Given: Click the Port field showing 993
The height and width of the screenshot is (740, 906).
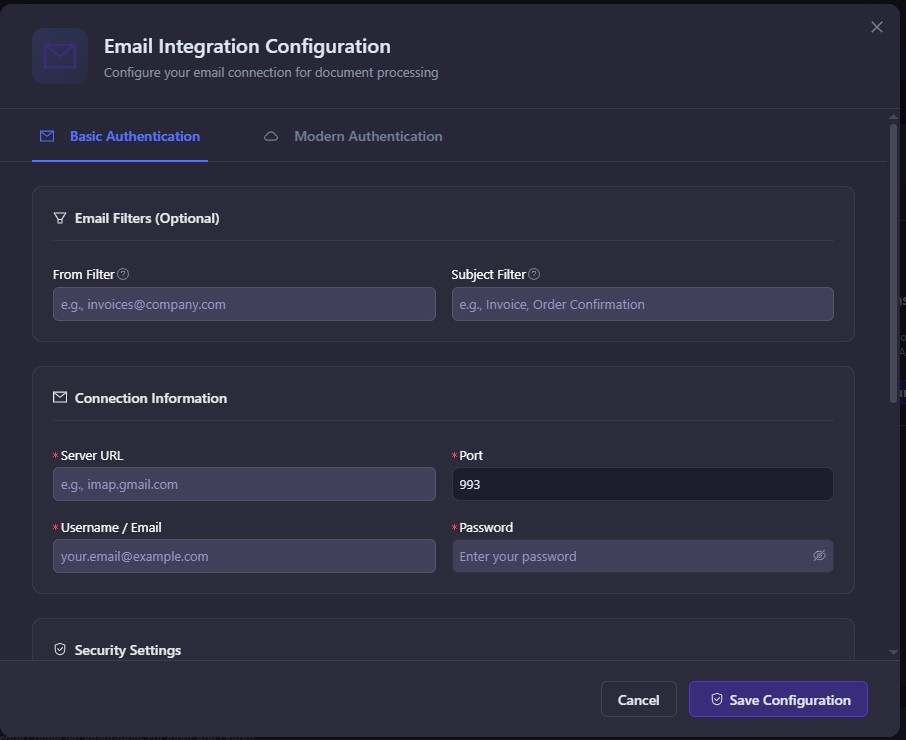Looking at the screenshot, I should click(643, 484).
